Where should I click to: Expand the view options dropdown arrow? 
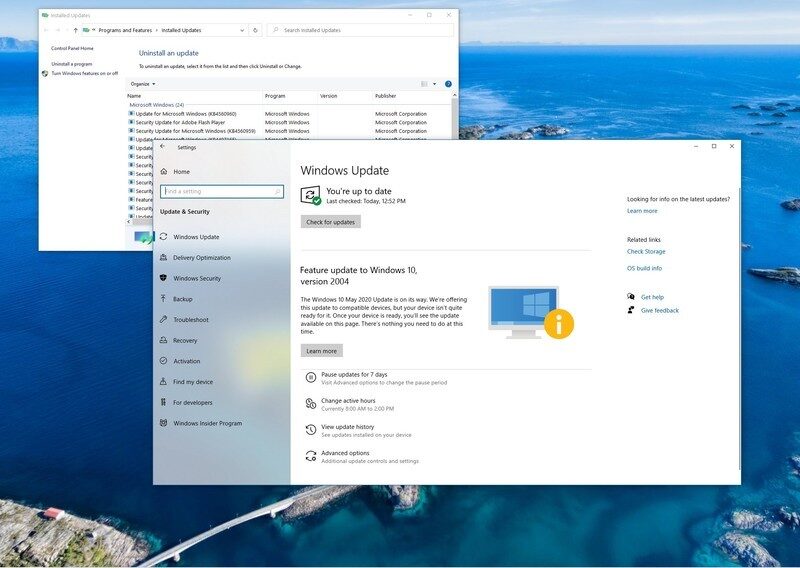(x=435, y=84)
